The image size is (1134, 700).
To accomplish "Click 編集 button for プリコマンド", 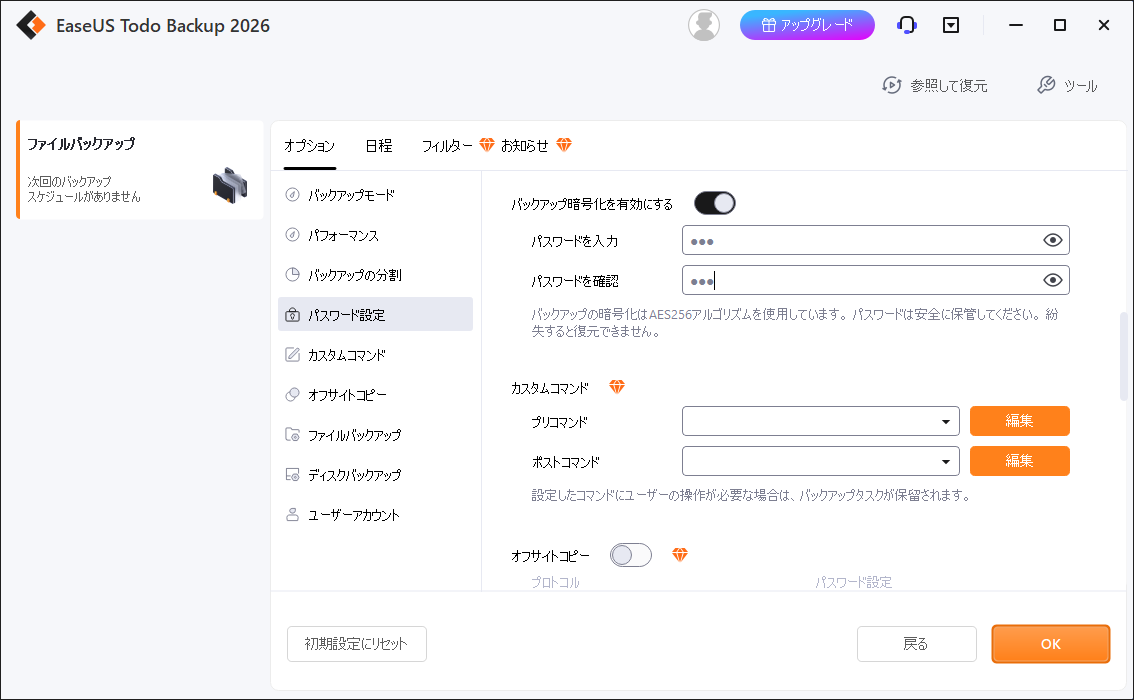I will click(x=1019, y=421).
